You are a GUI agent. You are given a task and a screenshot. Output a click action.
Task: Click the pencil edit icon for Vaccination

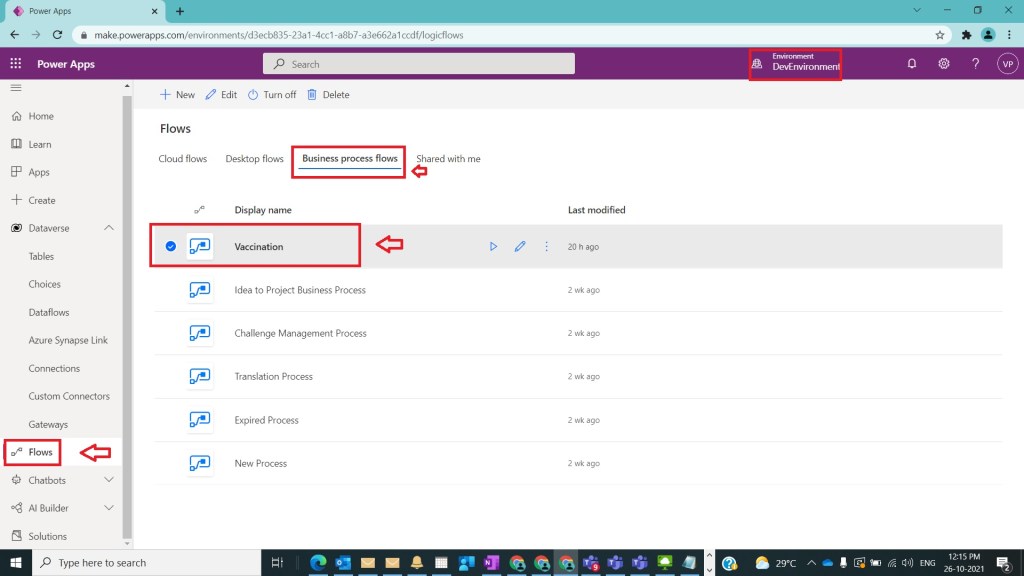(520, 246)
